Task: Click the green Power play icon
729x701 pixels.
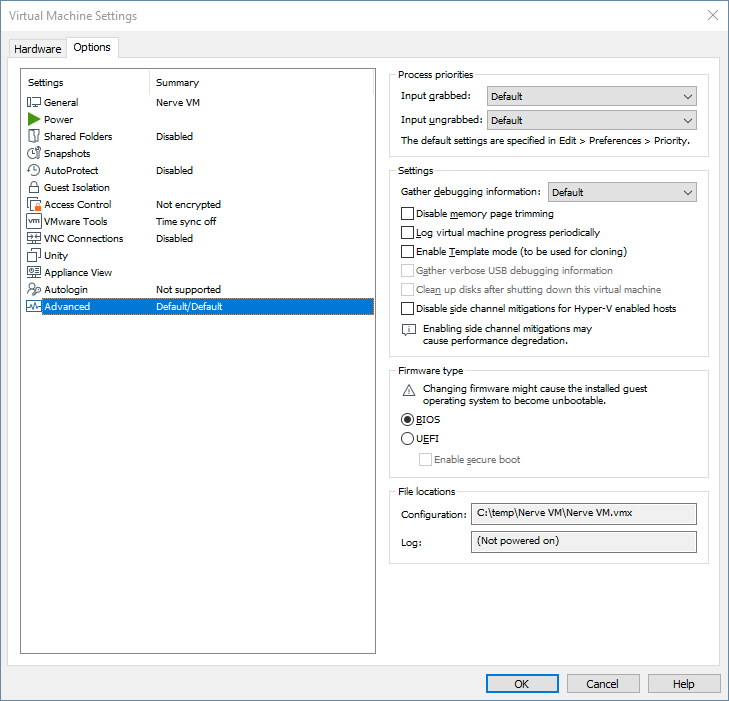Action: (x=34, y=119)
